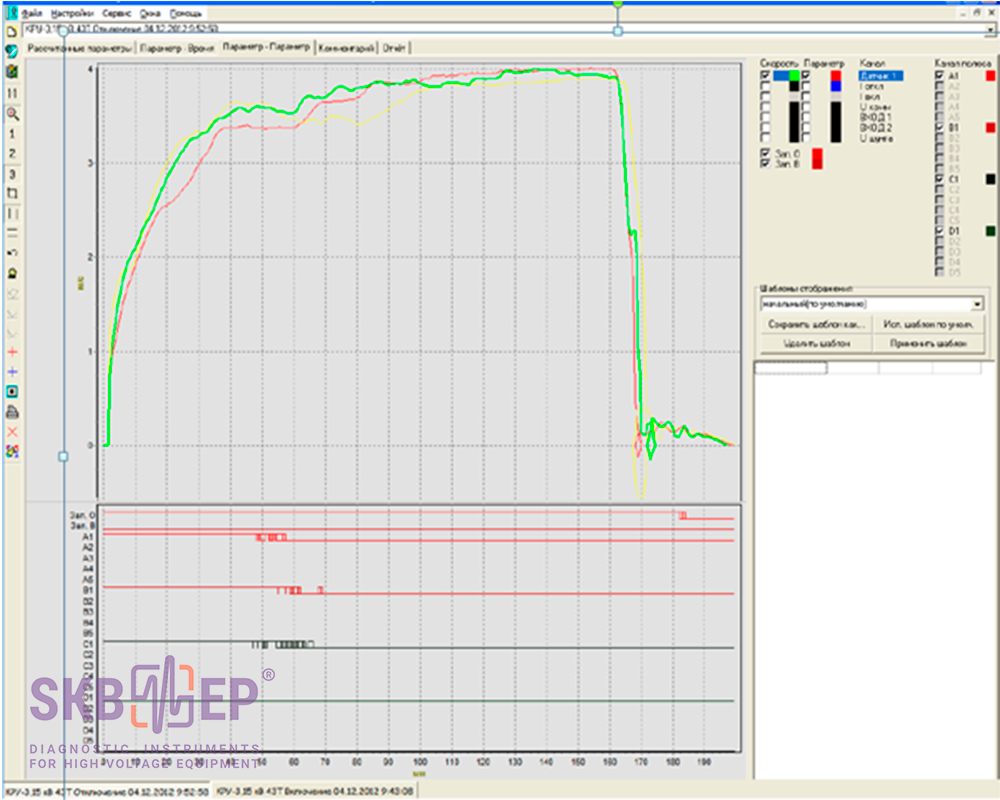Activate the magnifier zoom tool
The height and width of the screenshot is (800, 1000).
click(x=12, y=114)
